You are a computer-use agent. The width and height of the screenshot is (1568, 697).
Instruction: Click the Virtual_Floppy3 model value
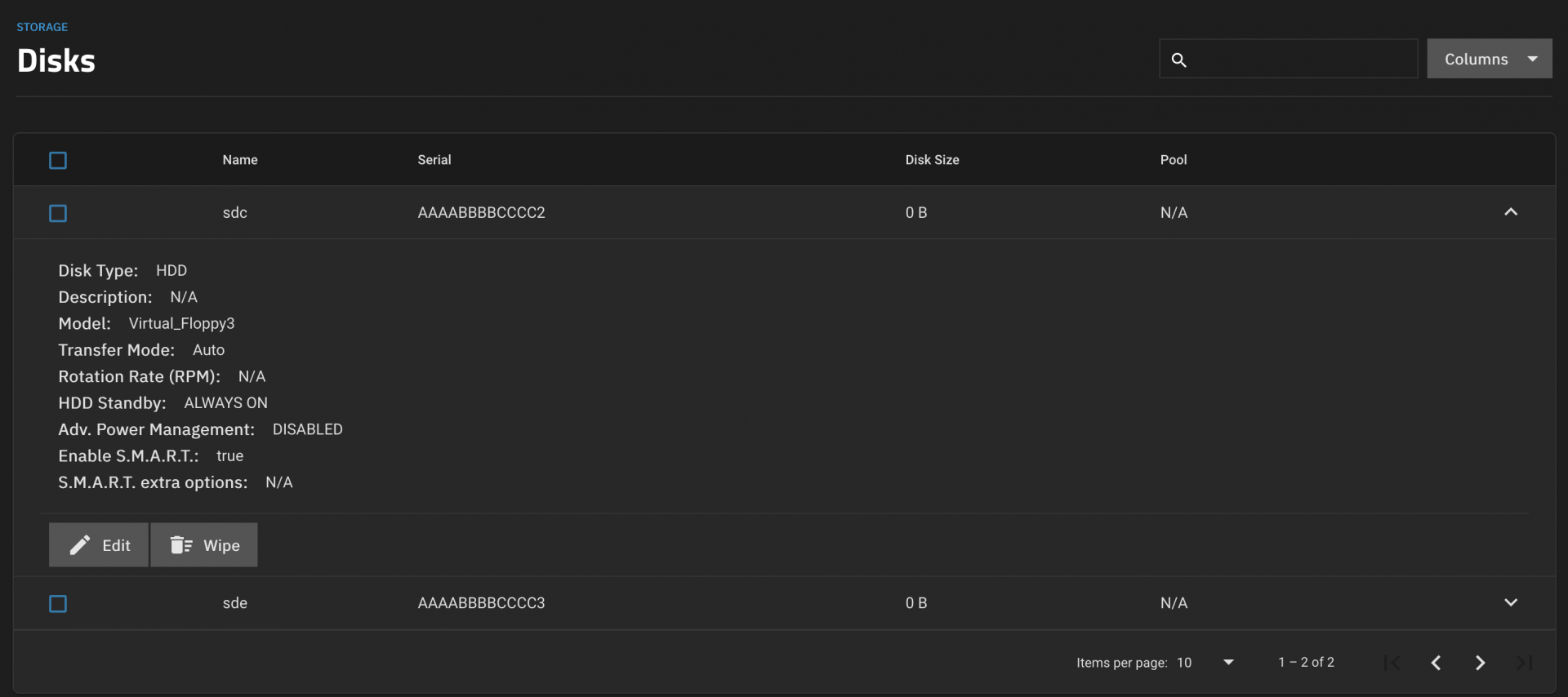181,324
